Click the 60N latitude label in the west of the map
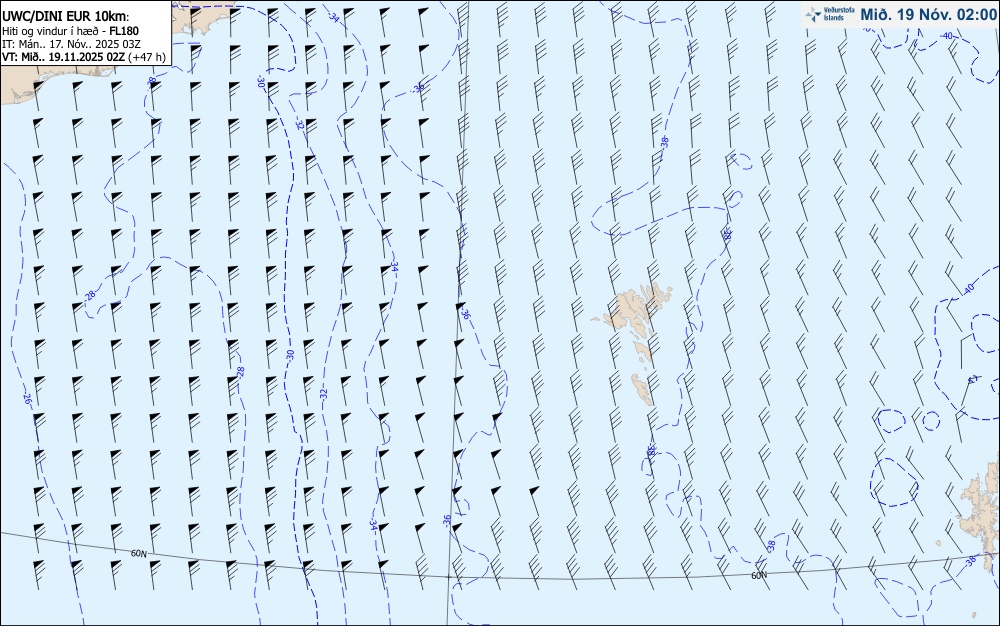1000x626 pixels. tap(139, 553)
